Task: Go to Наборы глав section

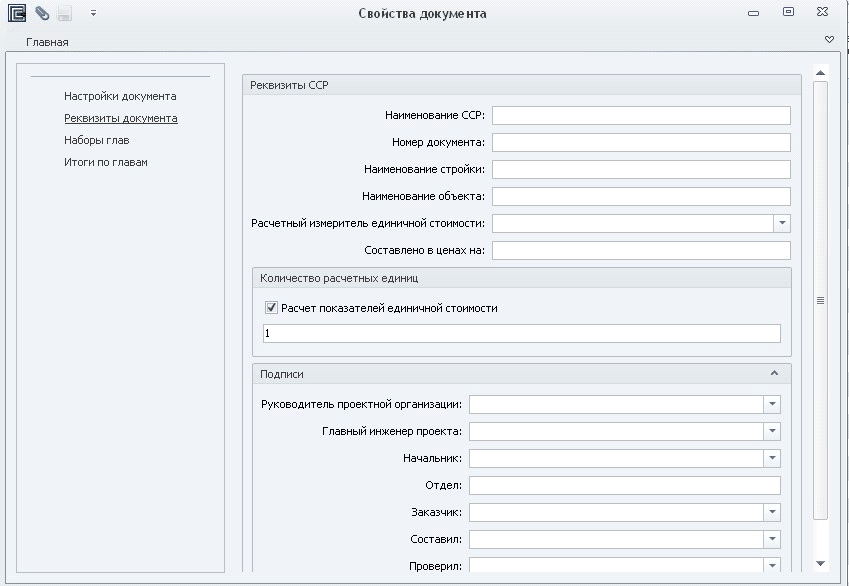Action: pos(97,140)
